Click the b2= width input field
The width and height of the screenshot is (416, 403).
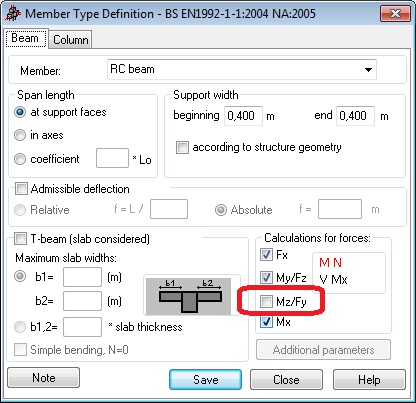[82, 301]
